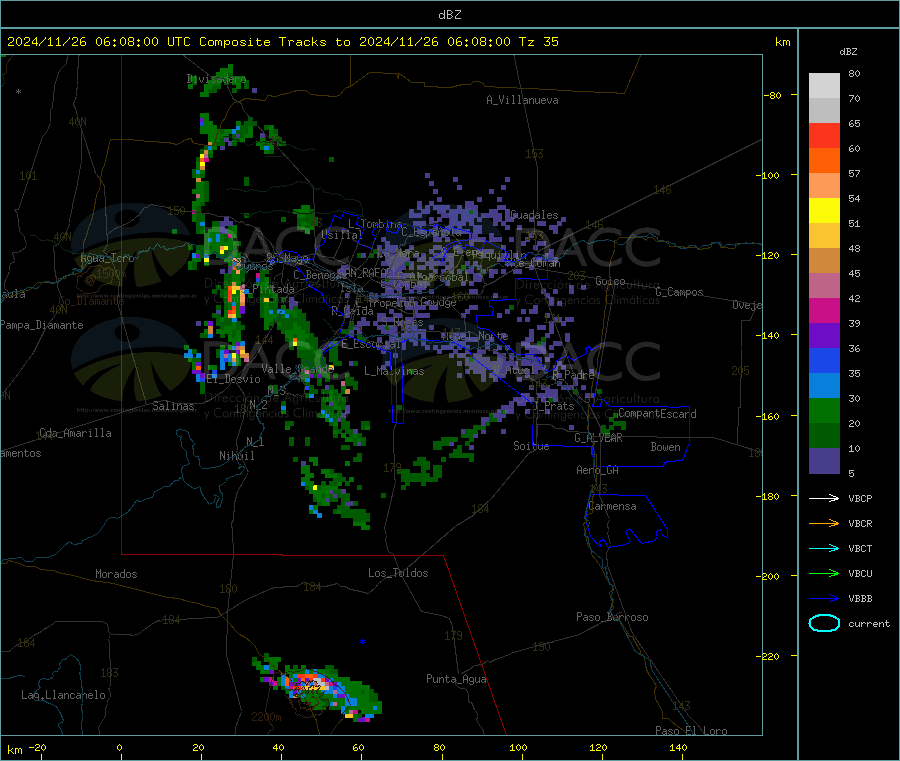Click the El_Desvio place label
The image size is (900, 761).
coord(234,379)
